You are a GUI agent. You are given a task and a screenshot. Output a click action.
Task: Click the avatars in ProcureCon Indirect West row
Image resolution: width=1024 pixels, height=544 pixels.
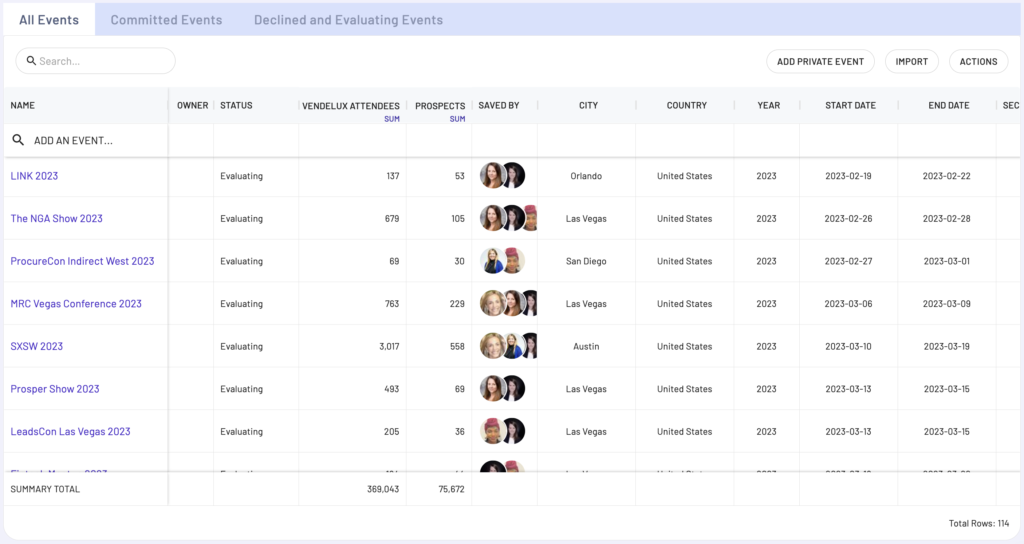502,261
